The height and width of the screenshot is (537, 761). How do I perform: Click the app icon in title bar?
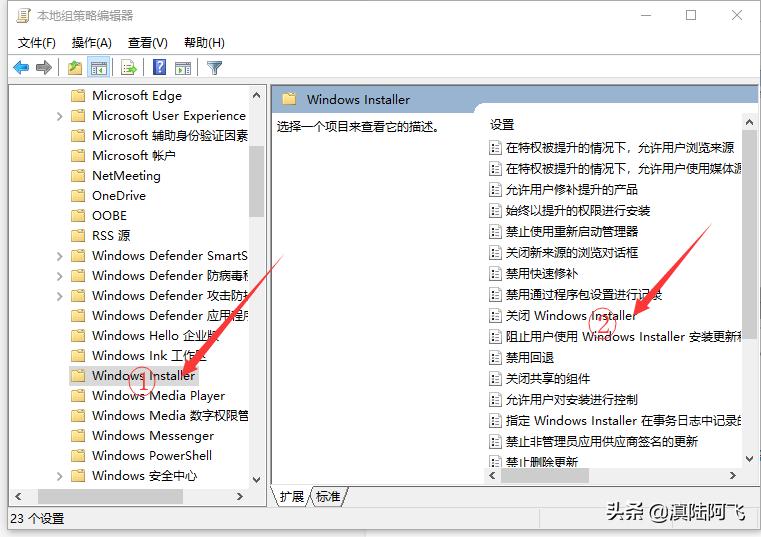coord(23,16)
